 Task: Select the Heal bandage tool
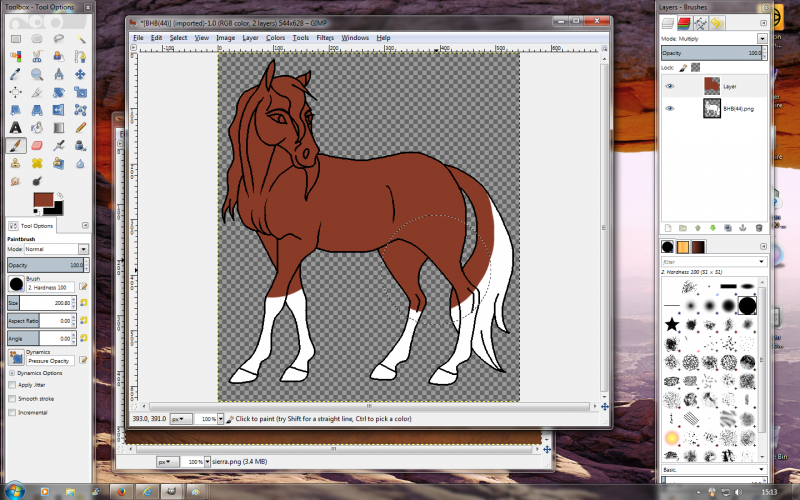[37, 163]
